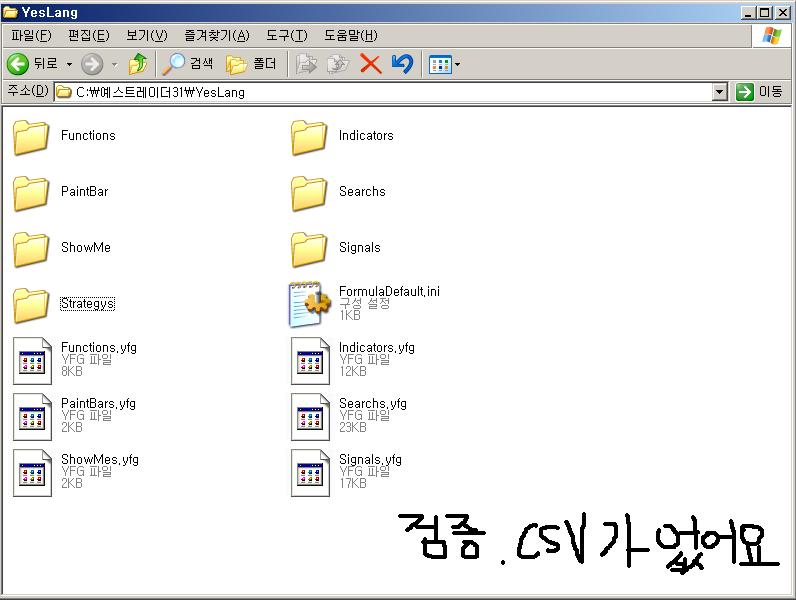This screenshot has width=796, height=600.
Task: Select the Signals folder icon
Action: click(x=309, y=249)
